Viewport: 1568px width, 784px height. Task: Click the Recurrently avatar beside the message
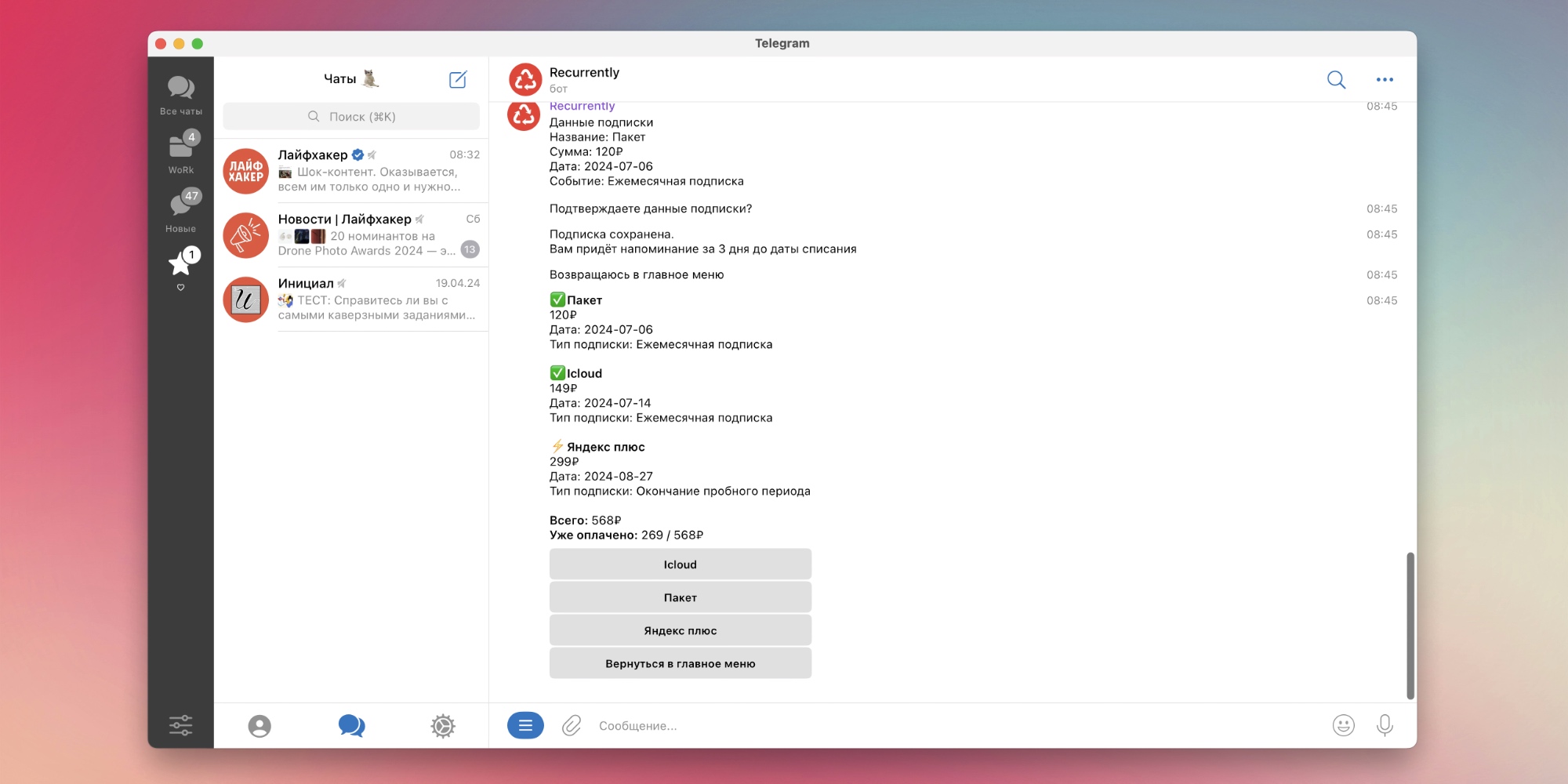[524, 114]
